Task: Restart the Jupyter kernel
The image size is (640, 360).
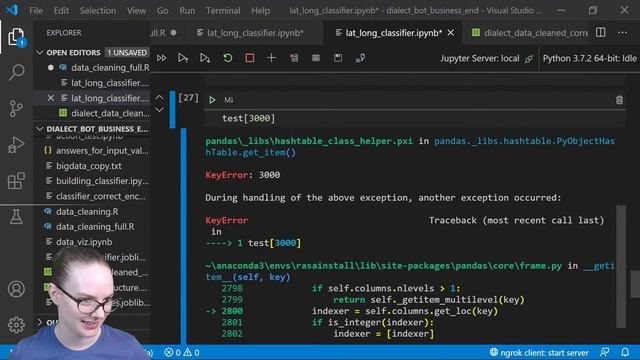Action: pos(228,58)
